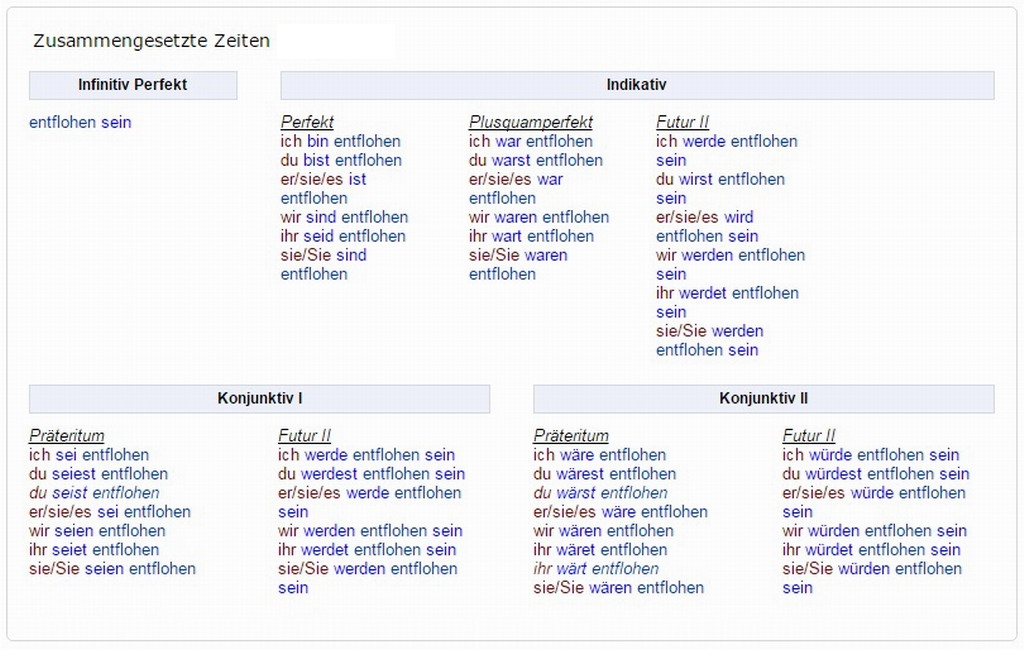Select the "Infinitiv Perfekt" section header
1024x650 pixels.
(133, 85)
